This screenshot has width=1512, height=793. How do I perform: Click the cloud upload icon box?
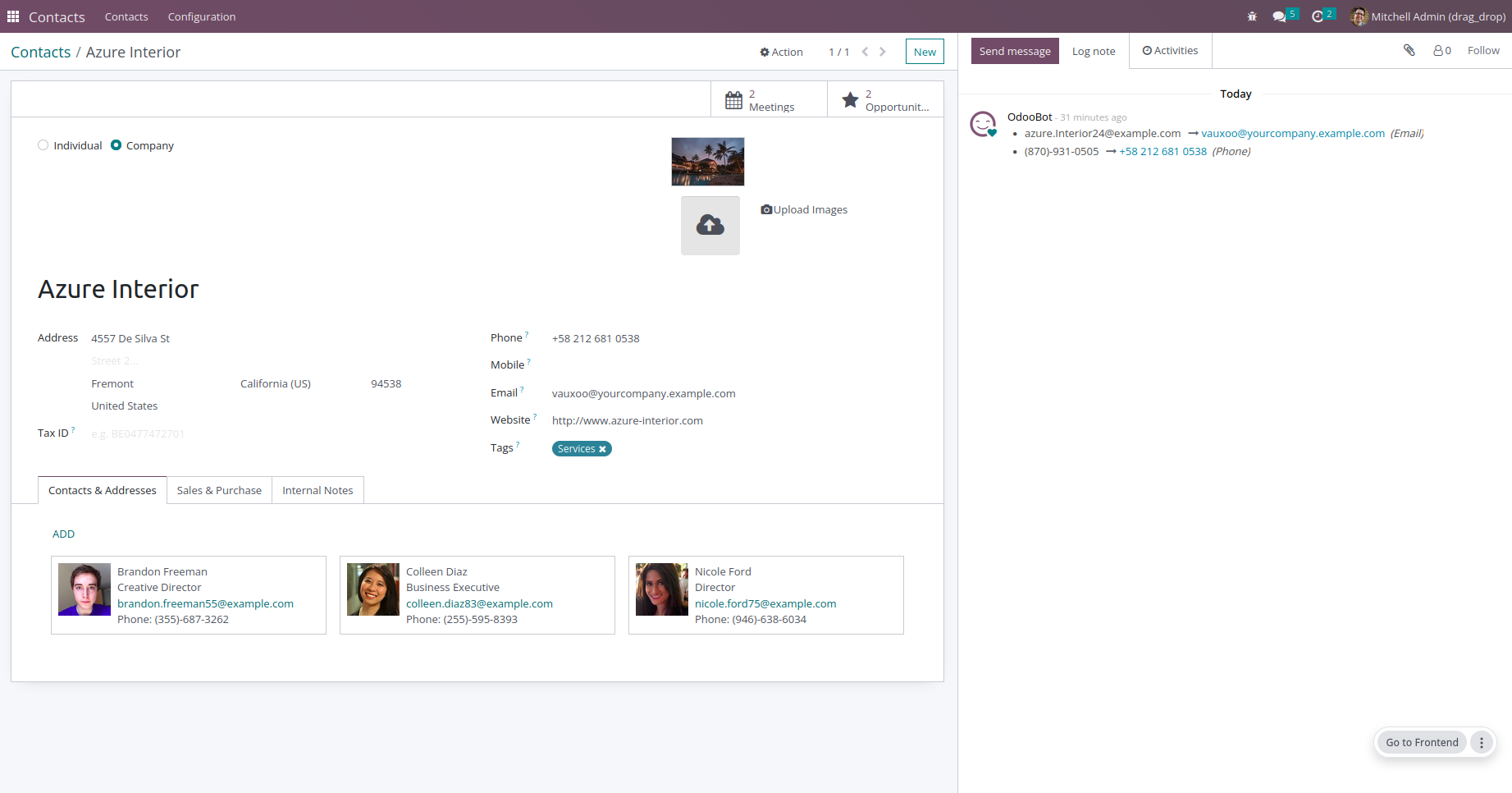click(710, 226)
